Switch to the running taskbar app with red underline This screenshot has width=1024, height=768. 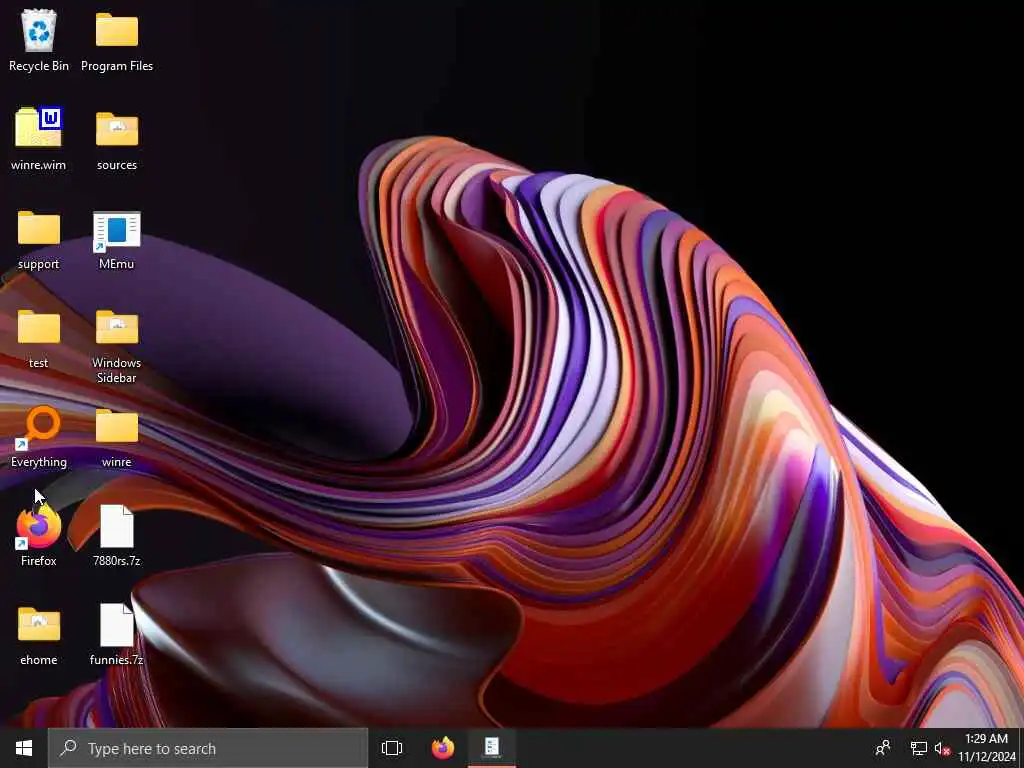492,748
